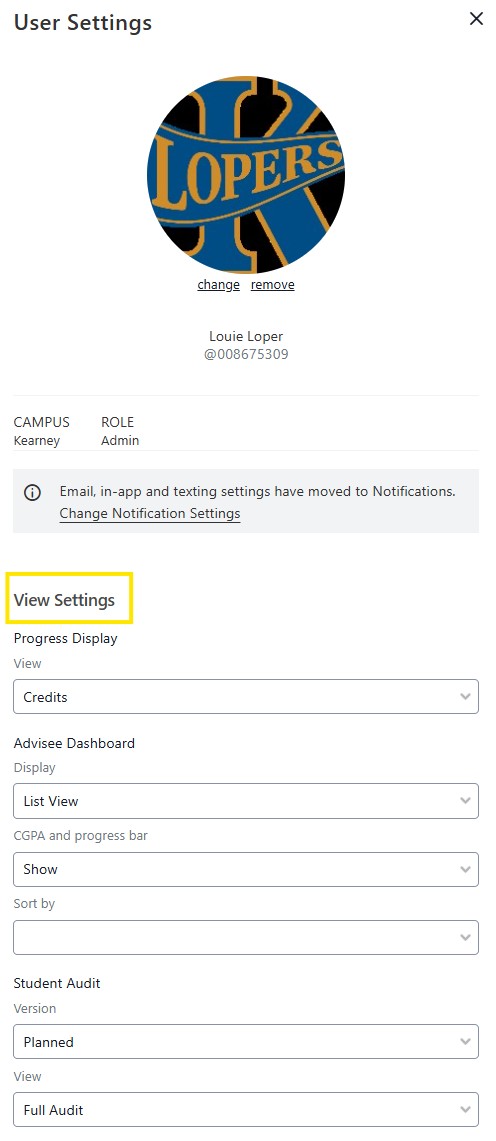The height and width of the screenshot is (1141, 496).
Task: Select the @008675309 ID text
Action: click(246, 355)
